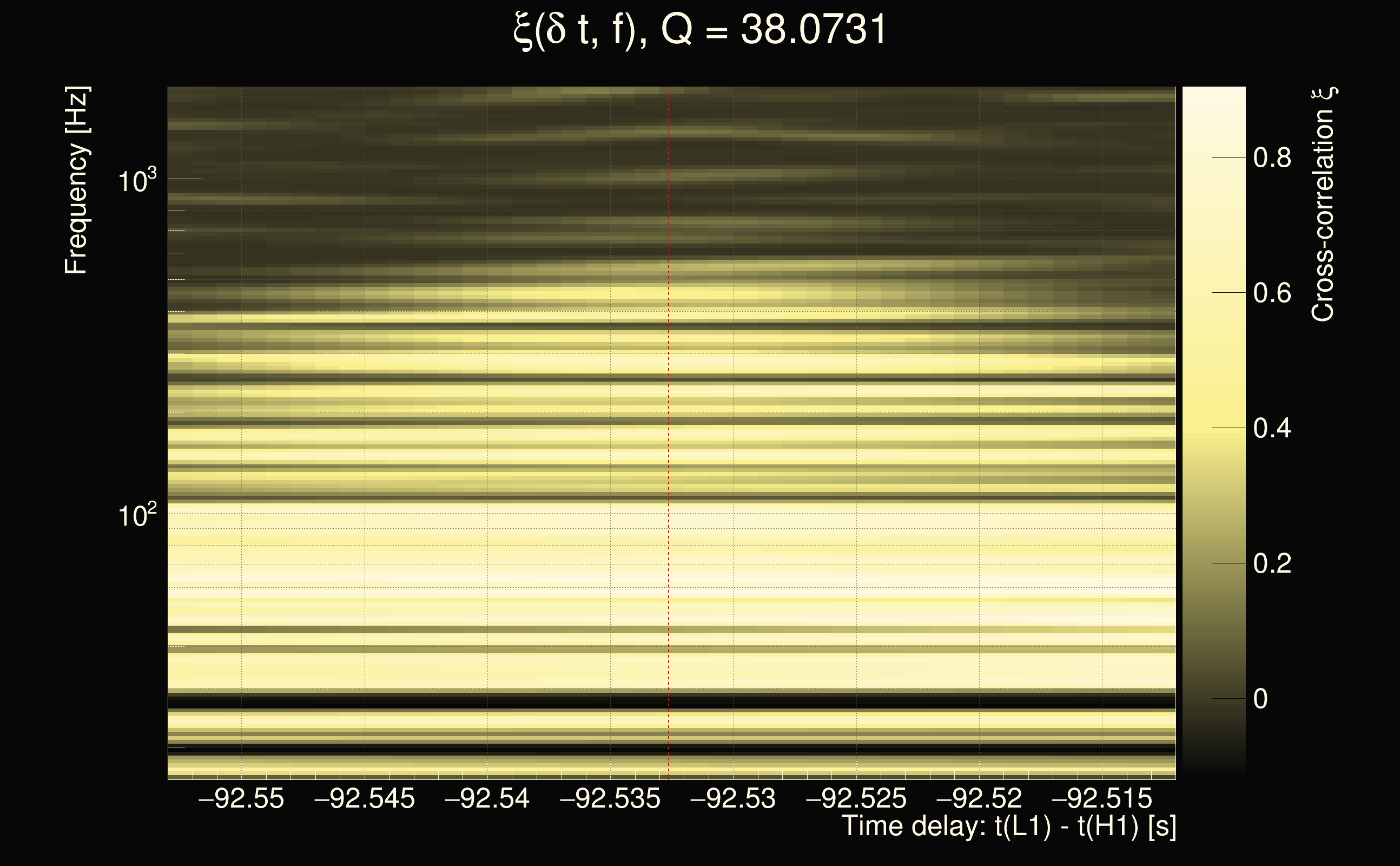The height and width of the screenshot is (866, 1400).
Task: Click the 0.2 value on the colorbar
Action: pos(1272,563)
